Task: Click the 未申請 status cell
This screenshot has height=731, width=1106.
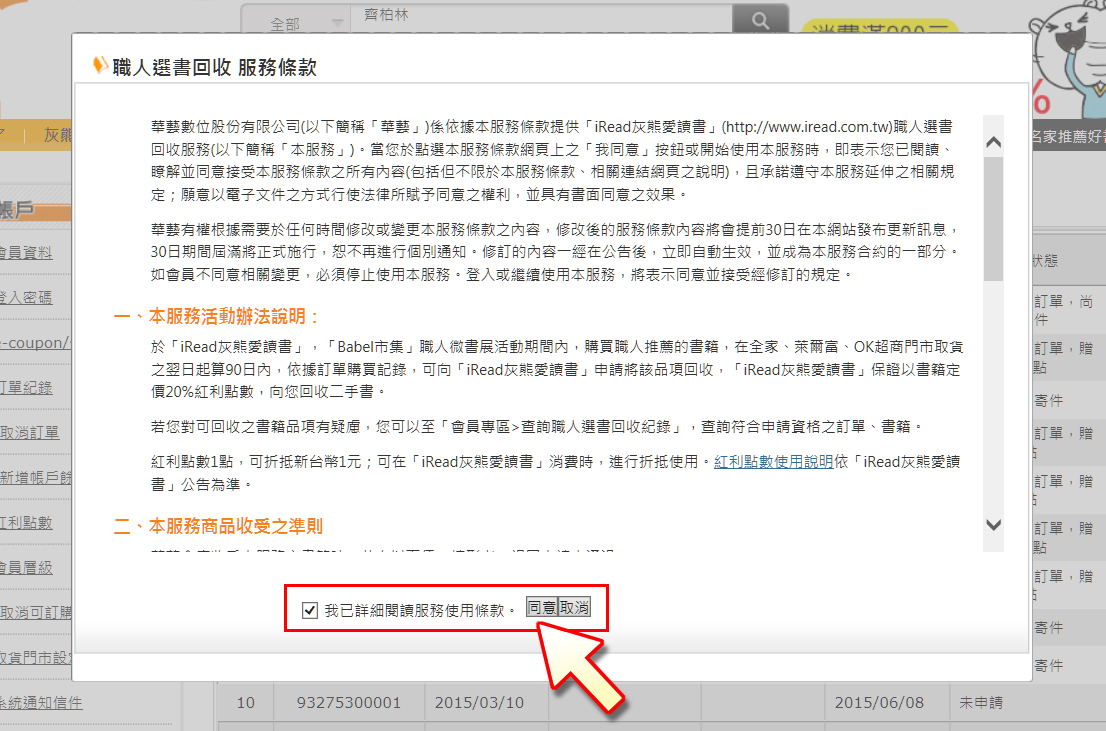Action: point(981,703)
